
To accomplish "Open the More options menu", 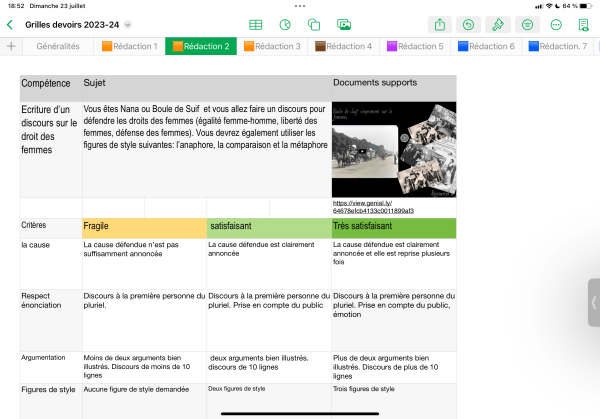I will pyautogui.click(x=556, y=24).
